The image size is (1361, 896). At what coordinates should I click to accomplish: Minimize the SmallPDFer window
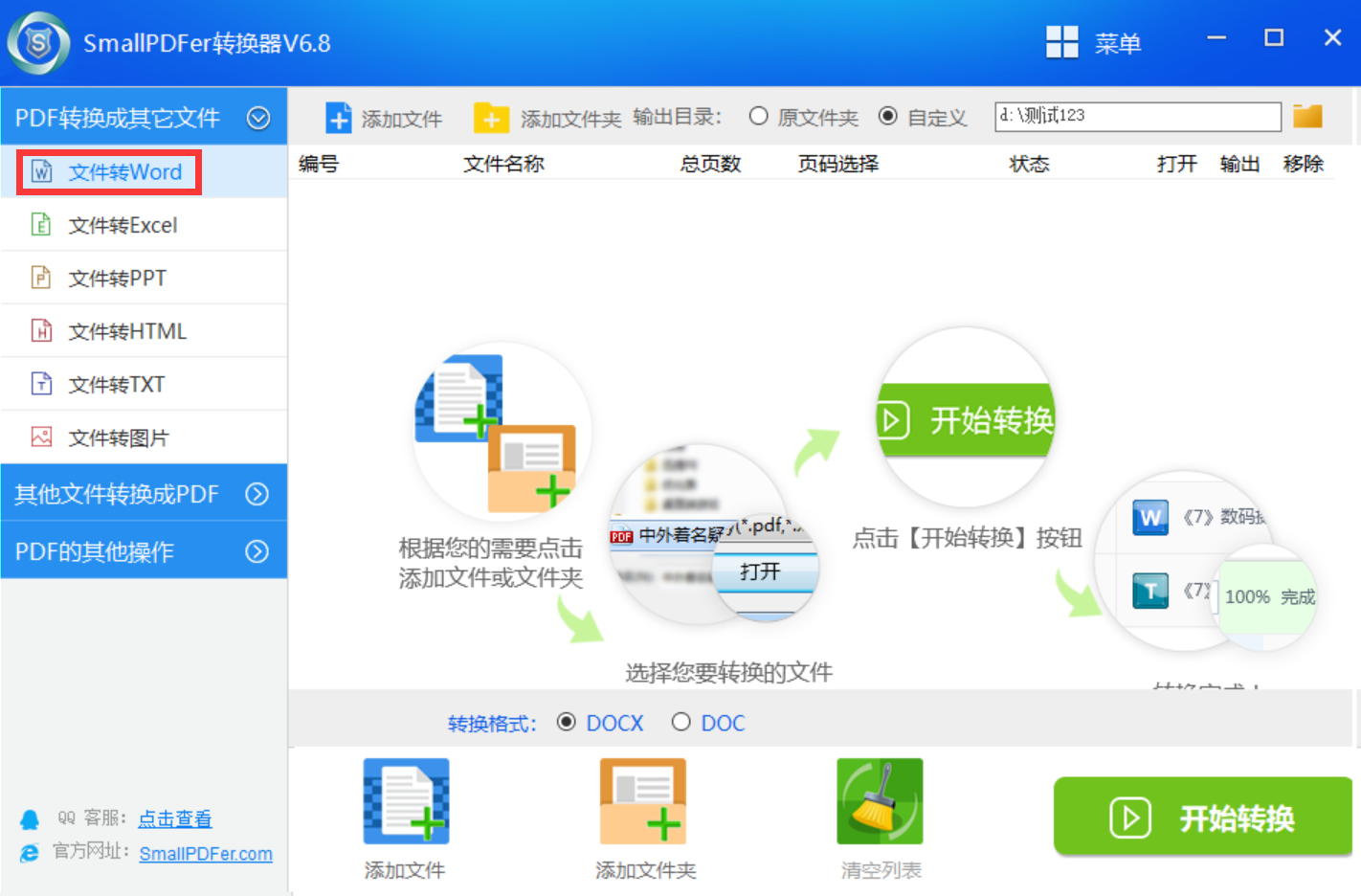(1216, 38)
